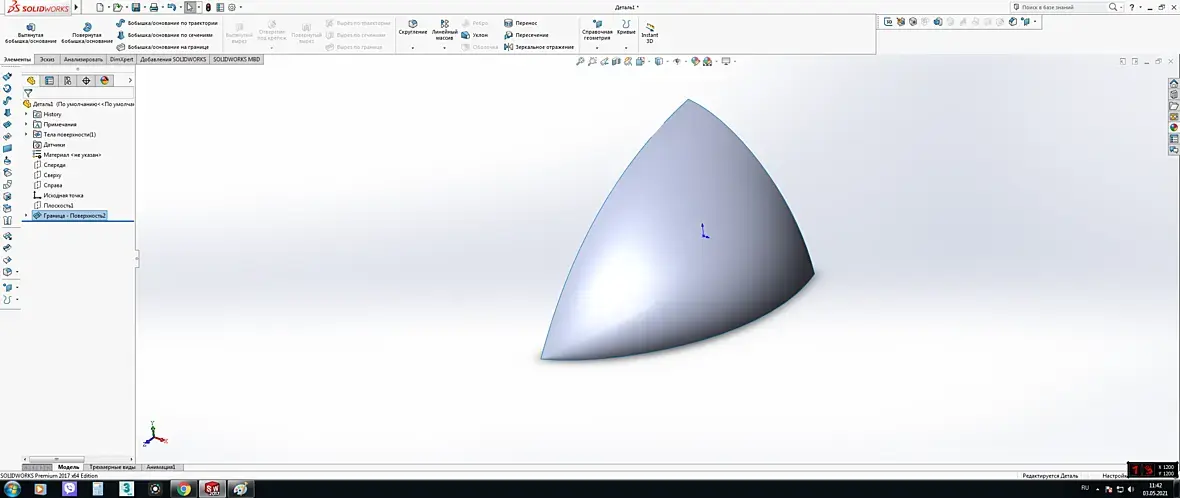1180x498 pixels.
Task: Click the Section View icon in the view toolbar
Action: pyautogui.click(x=616, y=62)
